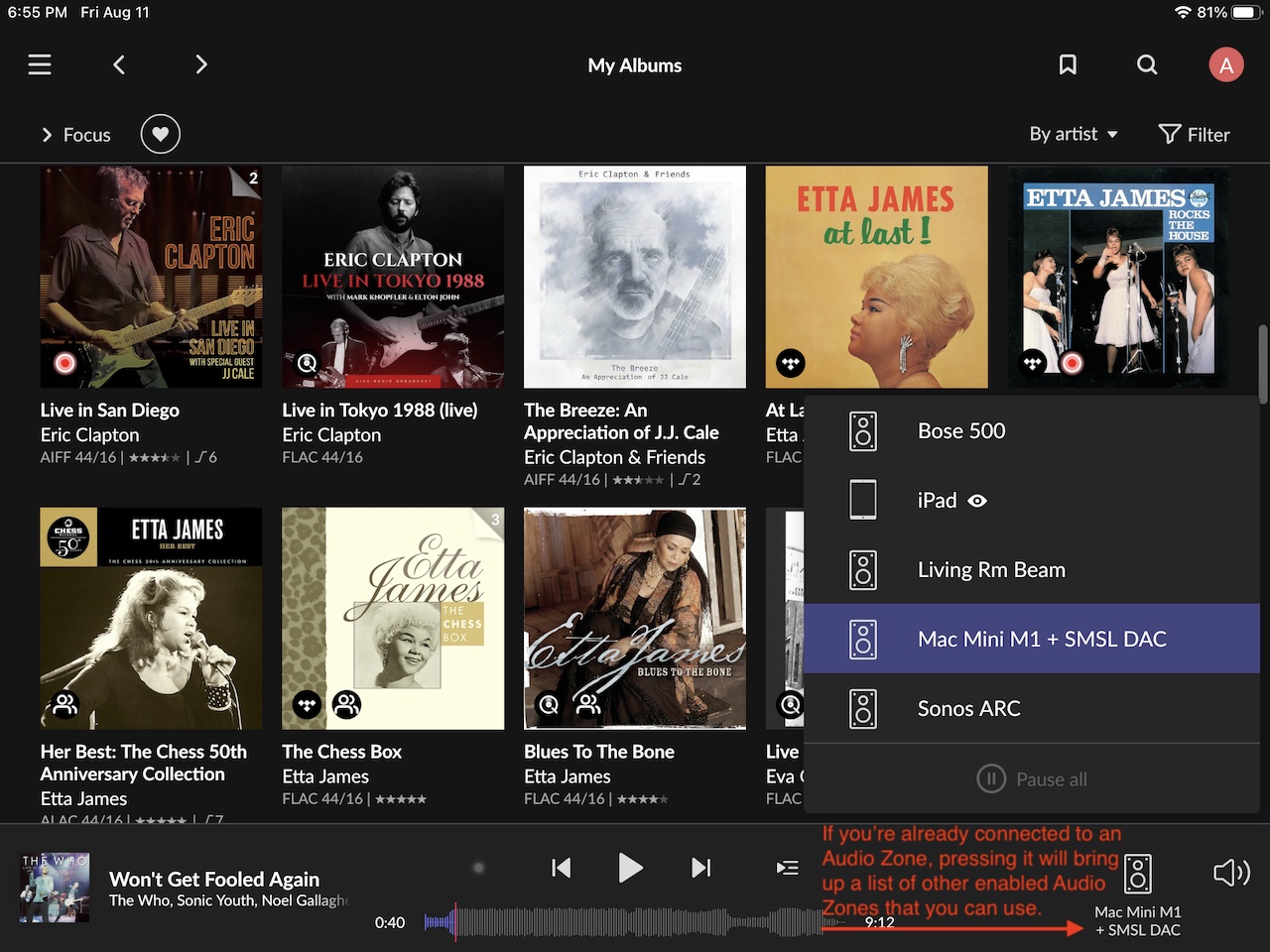This screenshot has height=952, width=1270.
Task: Open the hamburger navigation menu
Action: coord(40,65)
